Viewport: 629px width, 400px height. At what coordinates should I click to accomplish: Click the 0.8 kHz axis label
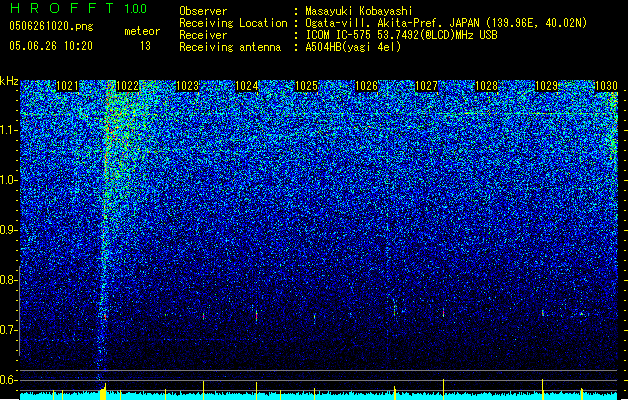pyautogui.click(x=9, y=280)
